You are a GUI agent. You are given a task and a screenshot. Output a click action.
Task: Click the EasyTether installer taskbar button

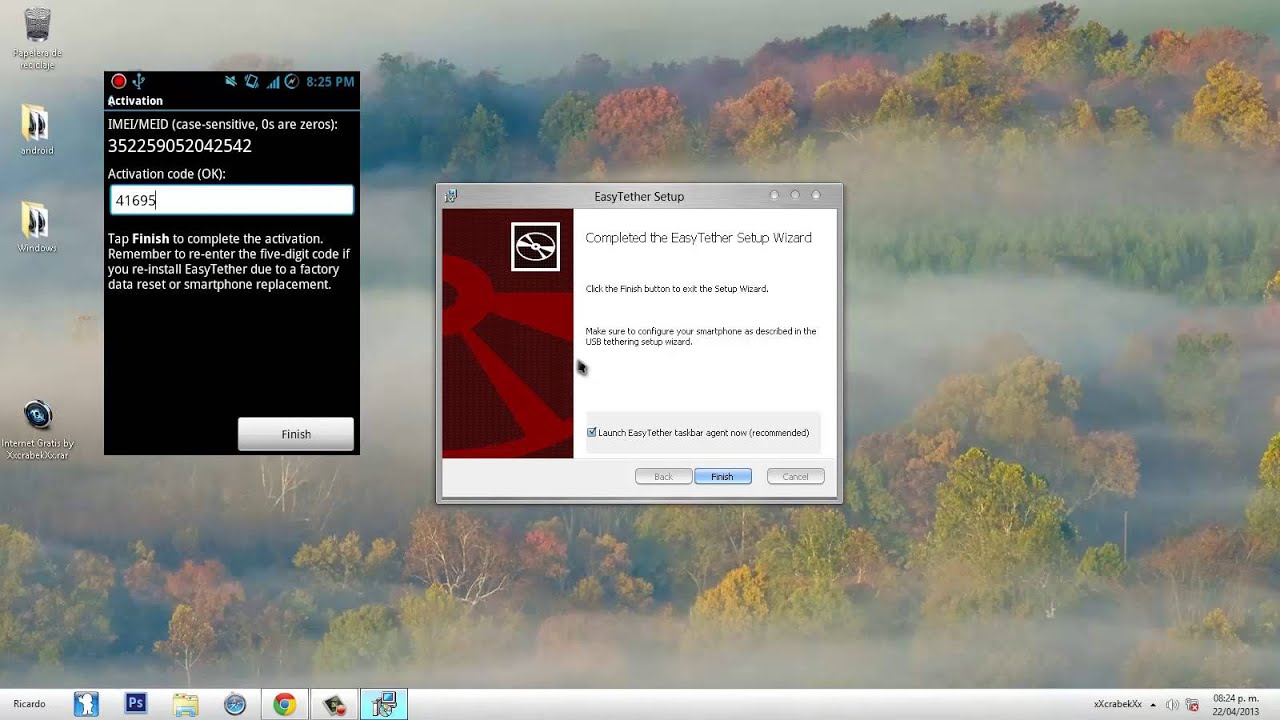pyautogui.click(x=384, y=704)
